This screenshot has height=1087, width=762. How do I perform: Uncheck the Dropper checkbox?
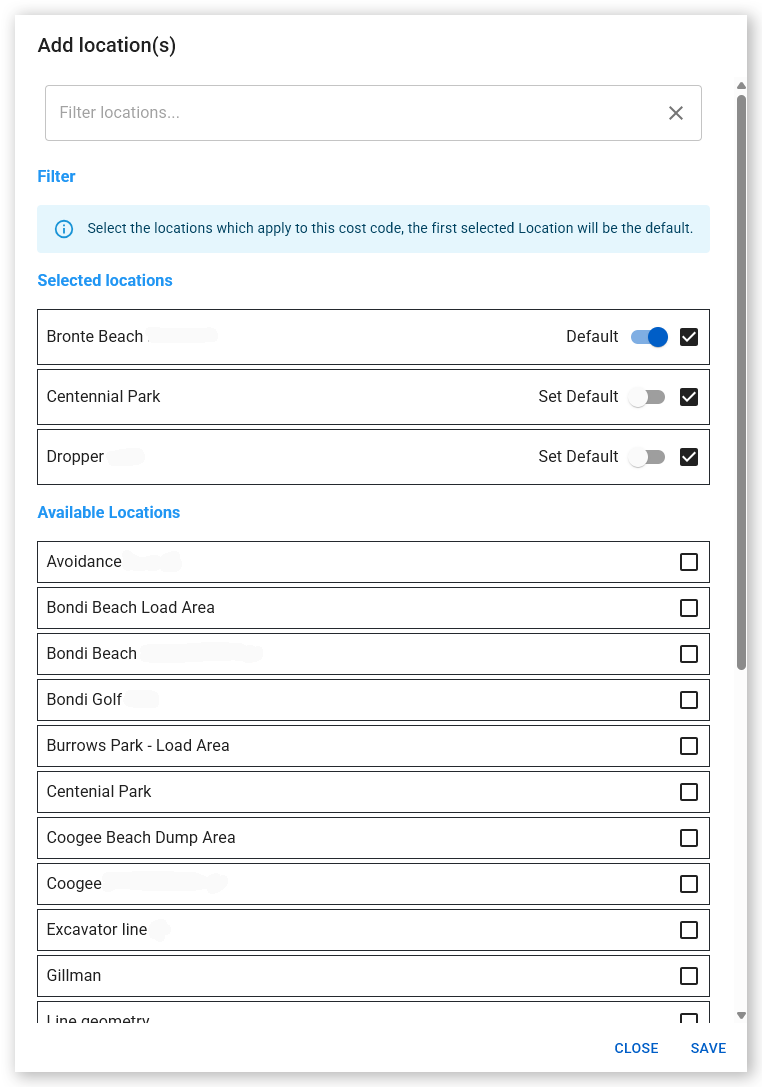click(x=689, y=458)
